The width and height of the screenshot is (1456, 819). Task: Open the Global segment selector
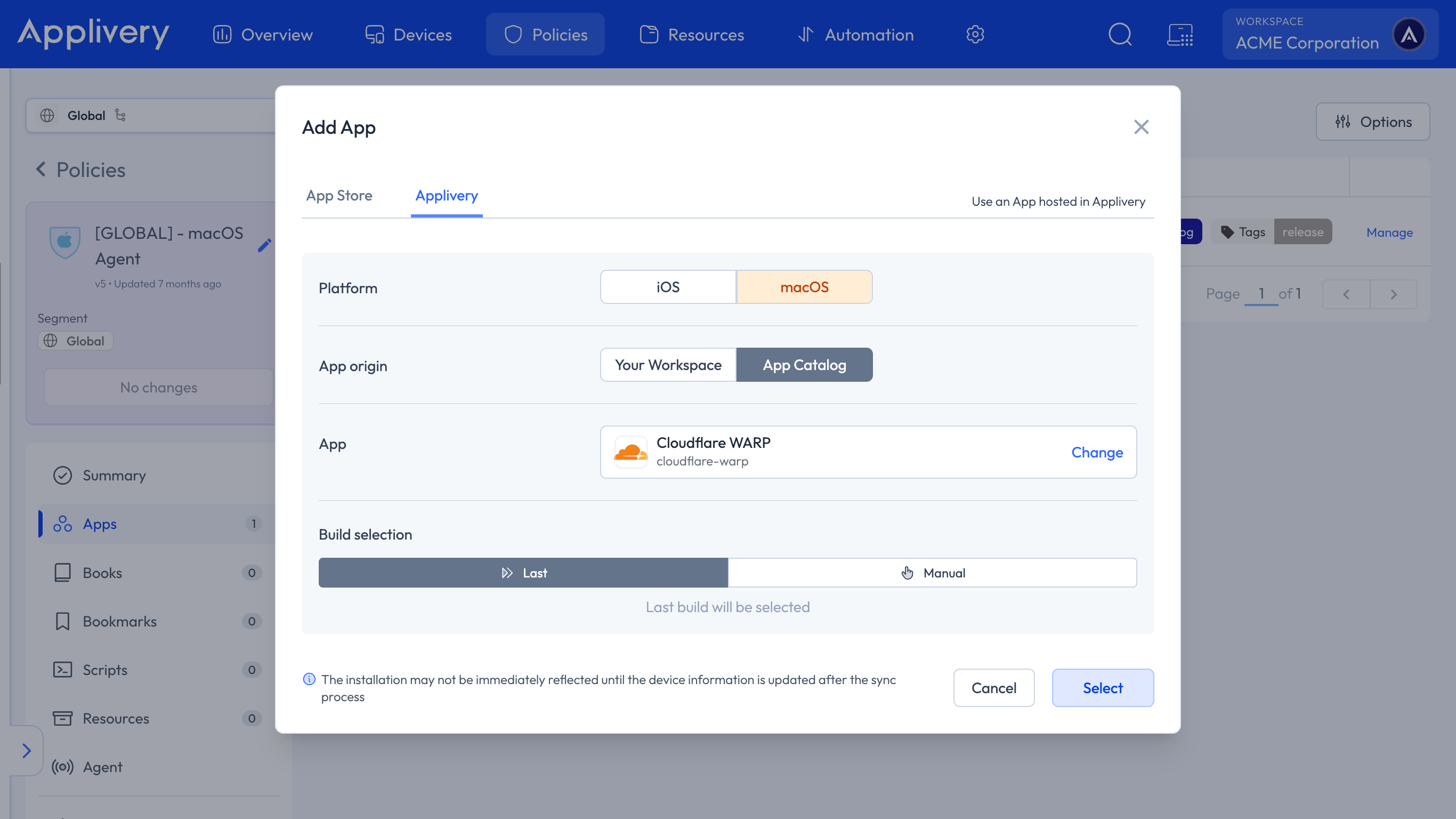[x=151, y=115]
